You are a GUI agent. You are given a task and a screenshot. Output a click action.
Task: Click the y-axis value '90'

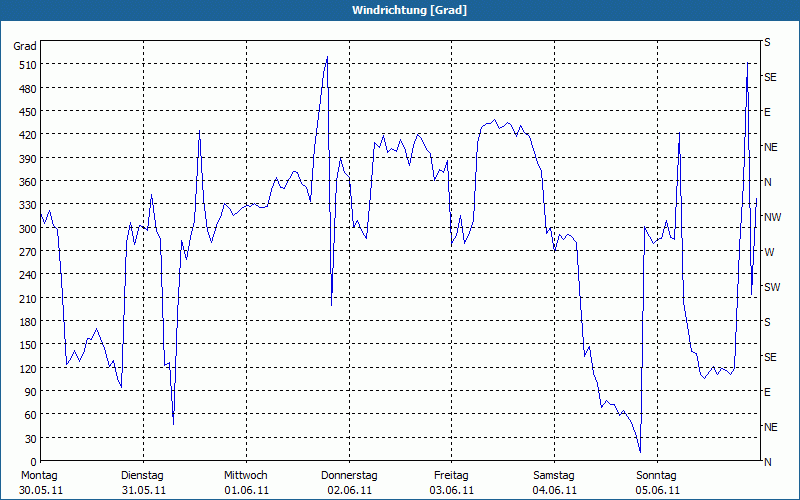[31, 392]
